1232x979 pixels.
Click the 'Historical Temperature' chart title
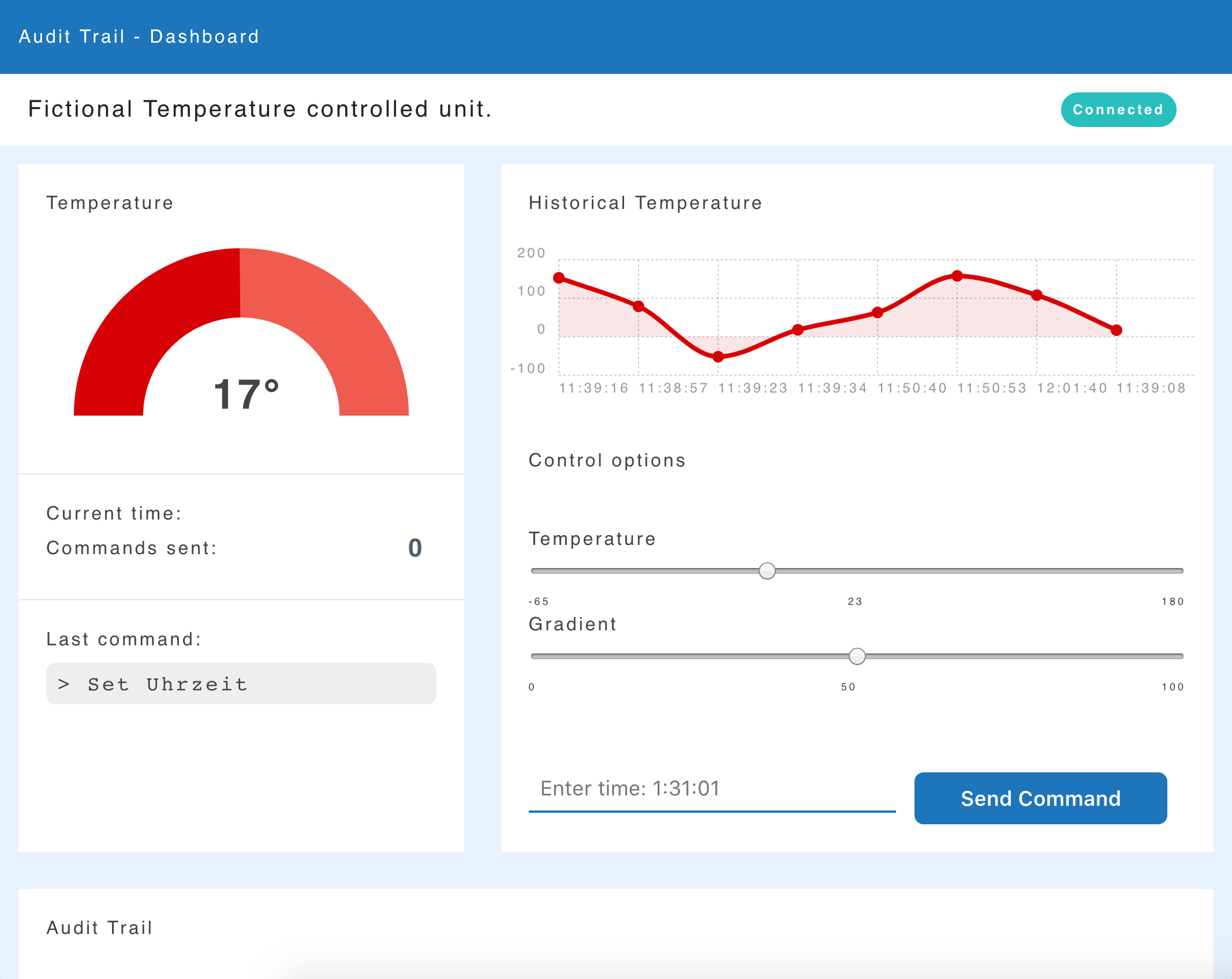[645, 203]
